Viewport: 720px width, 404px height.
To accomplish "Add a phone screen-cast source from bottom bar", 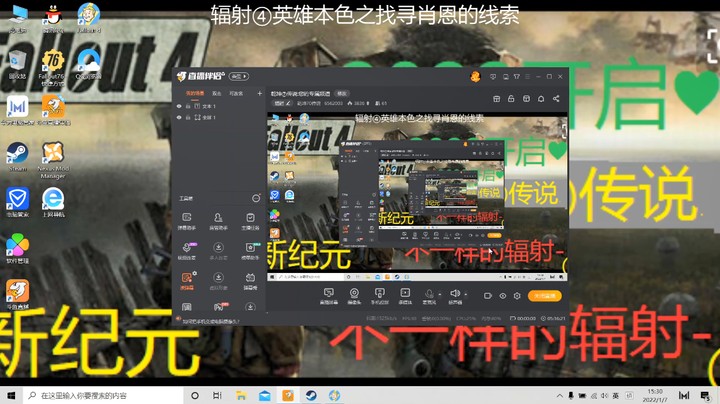I will (x=380, y=296).
